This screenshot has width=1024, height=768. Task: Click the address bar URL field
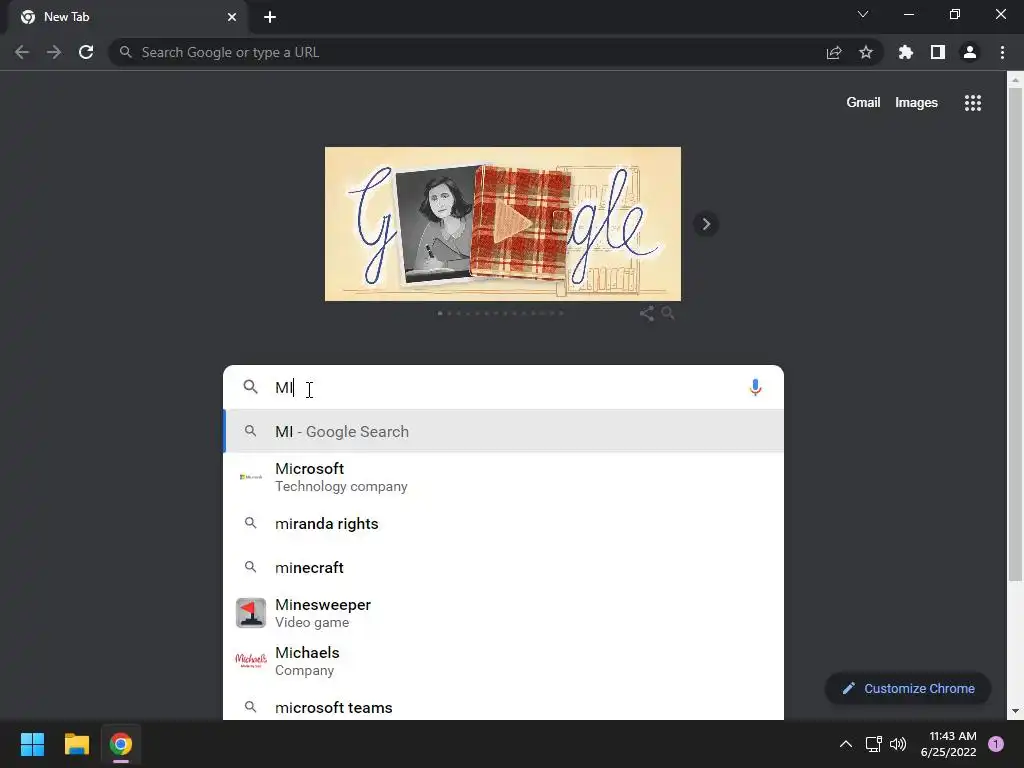470,52
